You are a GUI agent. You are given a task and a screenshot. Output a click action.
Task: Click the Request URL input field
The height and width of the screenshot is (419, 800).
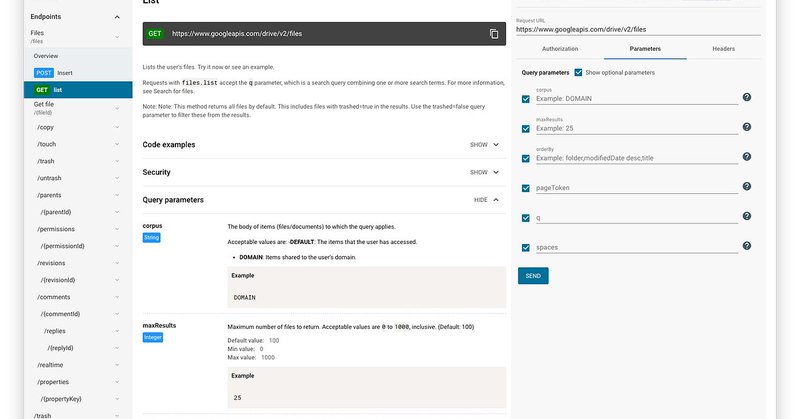click(638, 30)
